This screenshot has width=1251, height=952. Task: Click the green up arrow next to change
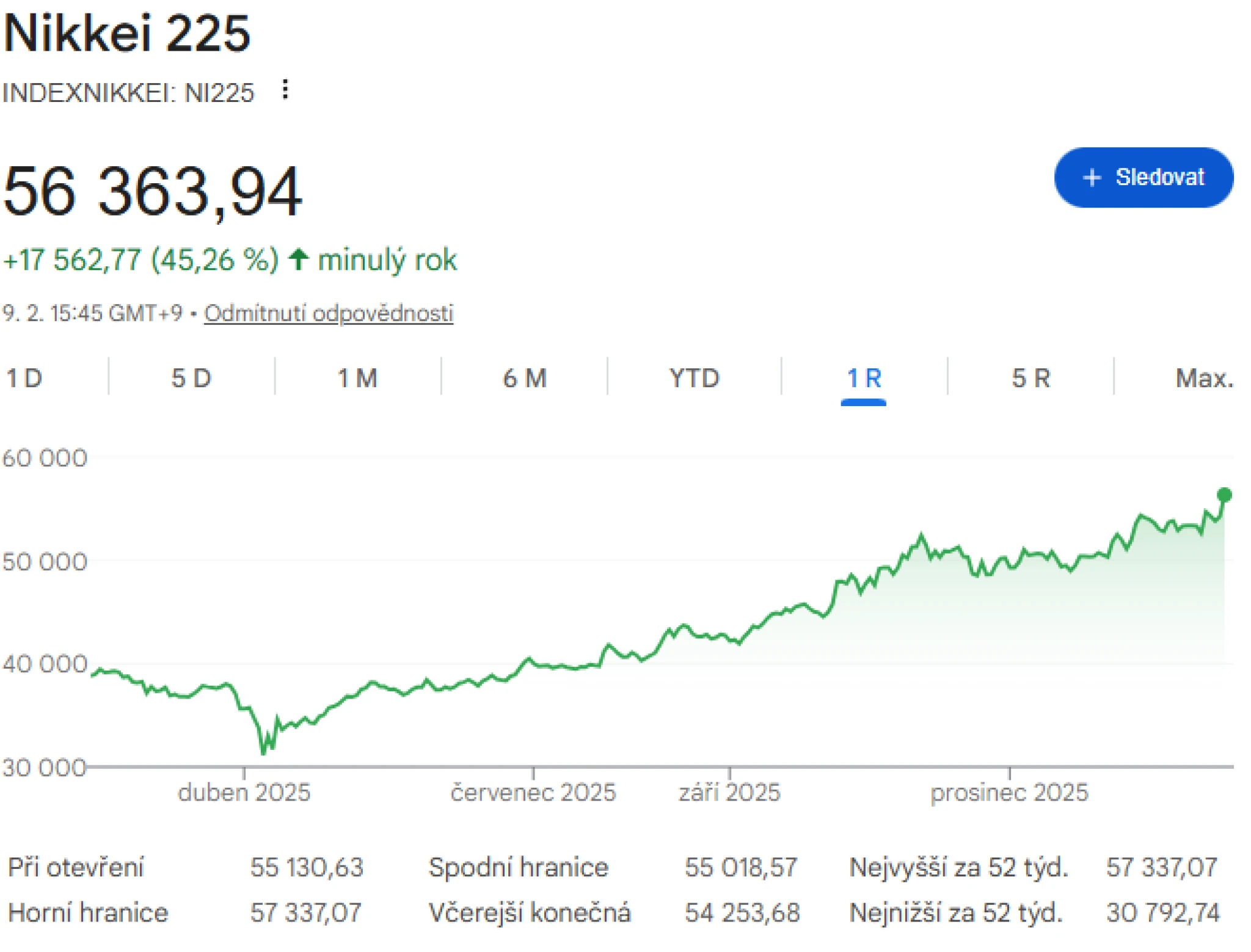click(298, 260)
